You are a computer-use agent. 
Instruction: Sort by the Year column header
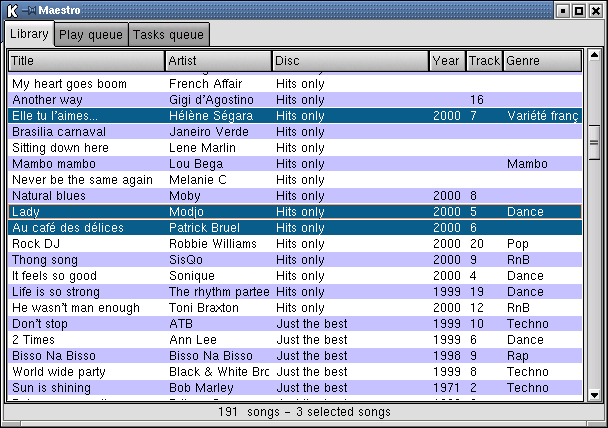pyautogui.click(x=447, y=61)
